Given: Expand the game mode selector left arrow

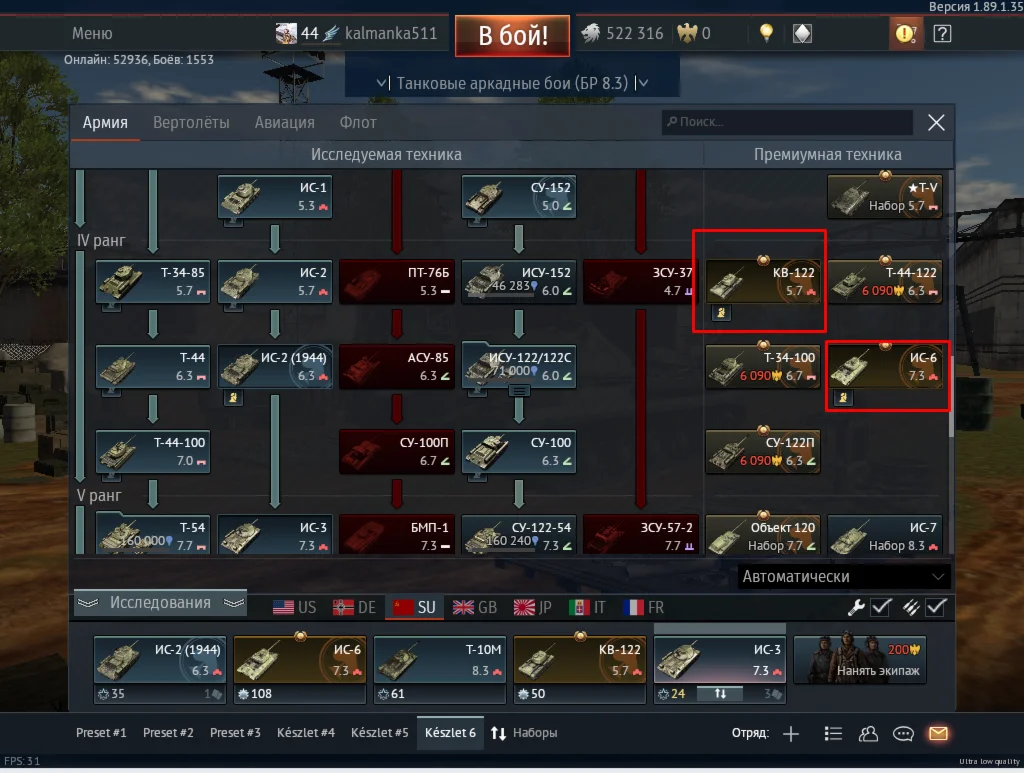Looking at the screenshot, I should coord(383,83).
